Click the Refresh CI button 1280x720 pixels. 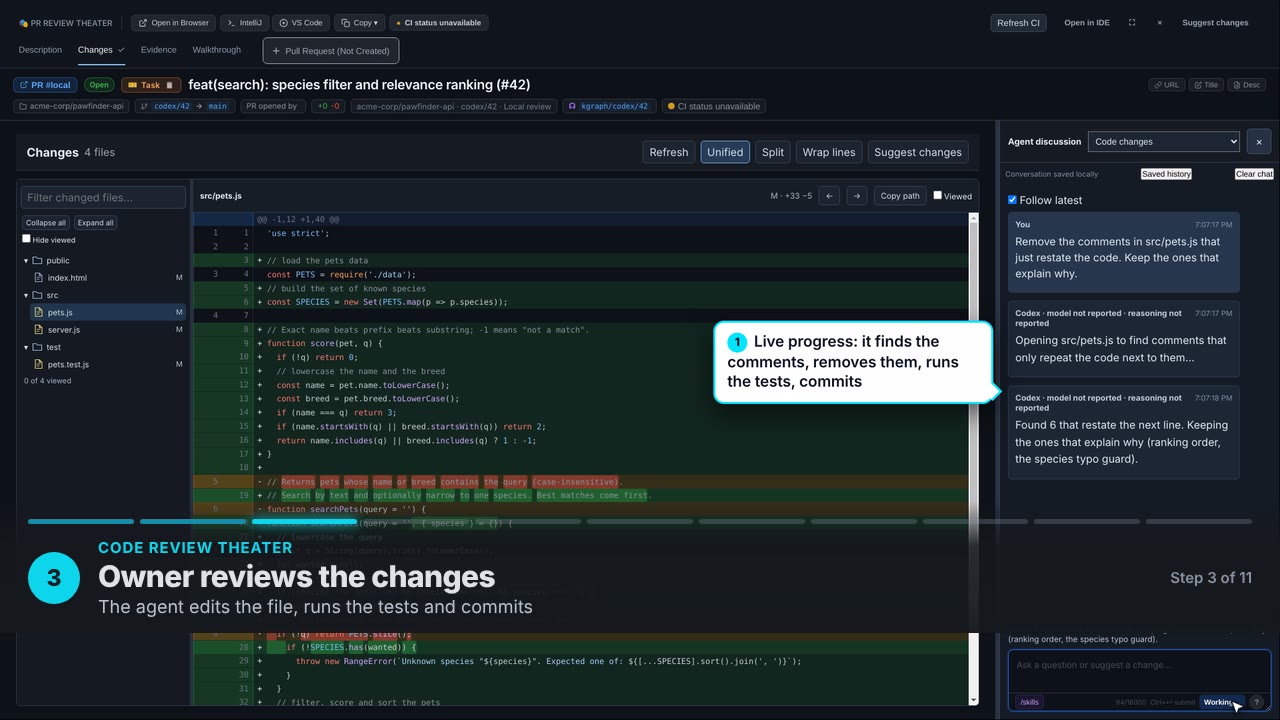point(1019,22)
